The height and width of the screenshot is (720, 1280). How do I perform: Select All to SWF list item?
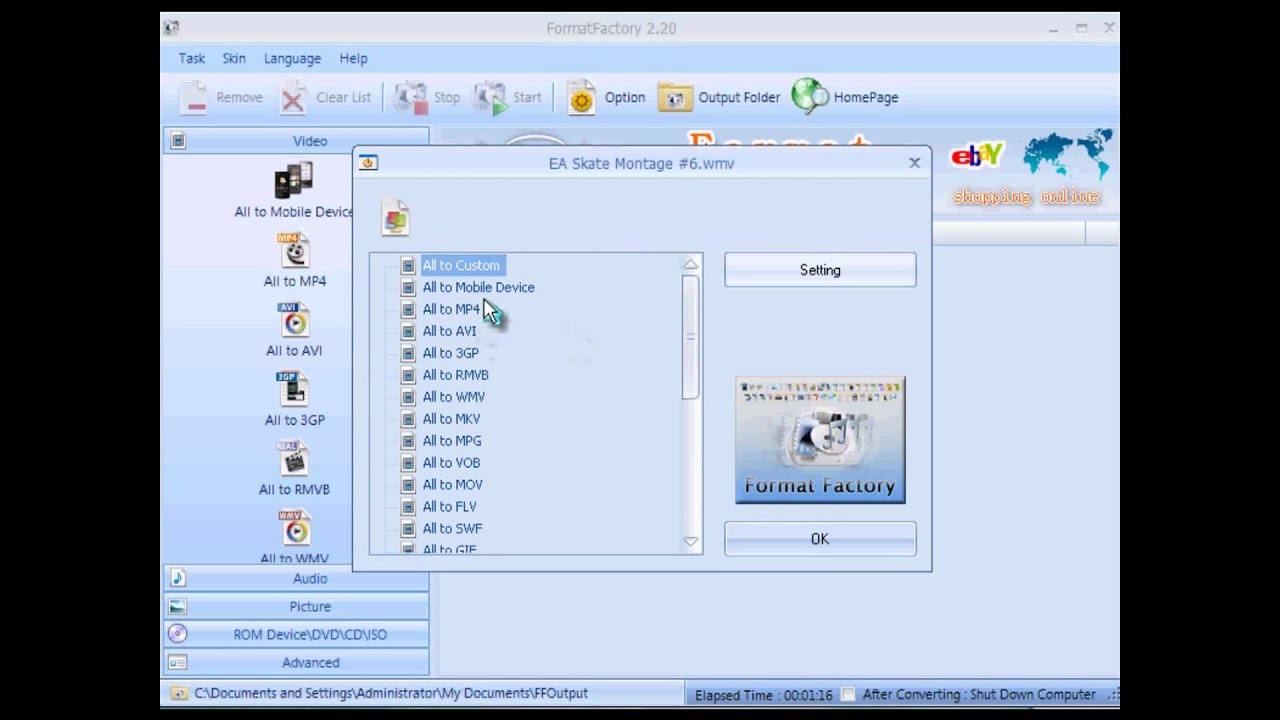[452, 529]
